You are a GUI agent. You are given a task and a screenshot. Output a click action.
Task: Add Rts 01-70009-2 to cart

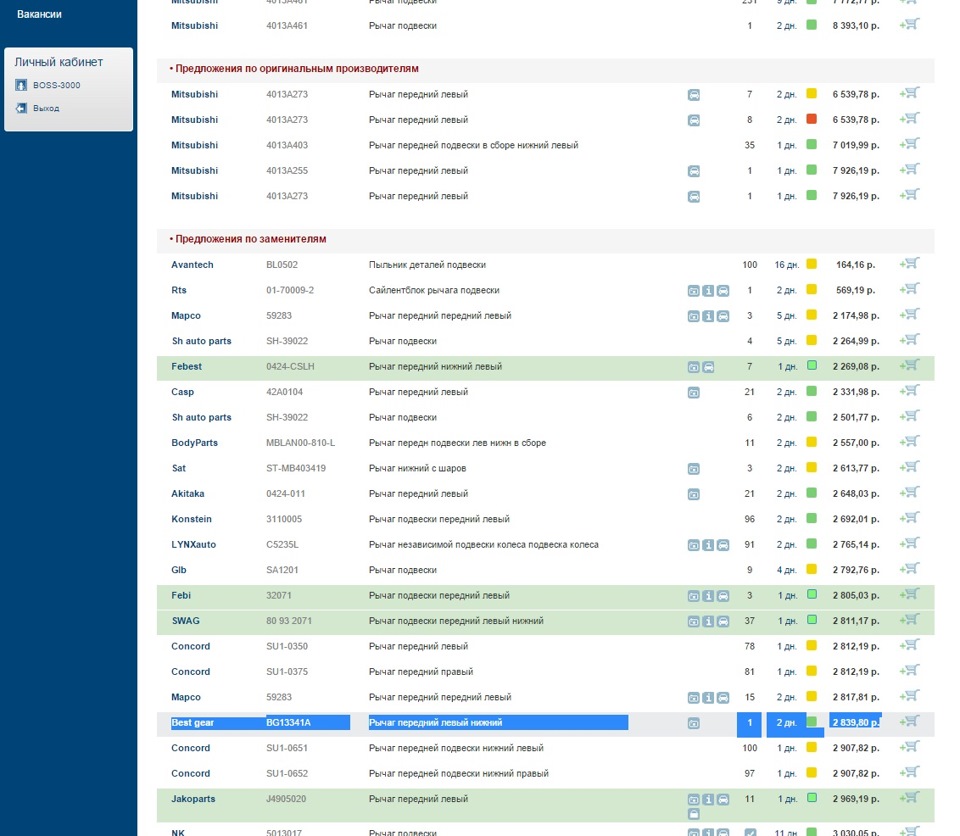[910, 289]
